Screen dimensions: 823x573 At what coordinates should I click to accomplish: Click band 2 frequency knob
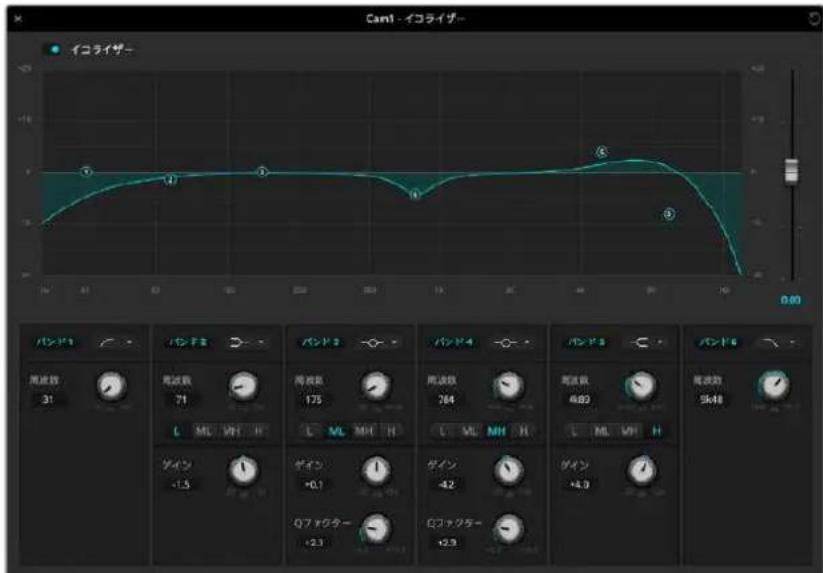pos(243,386)
